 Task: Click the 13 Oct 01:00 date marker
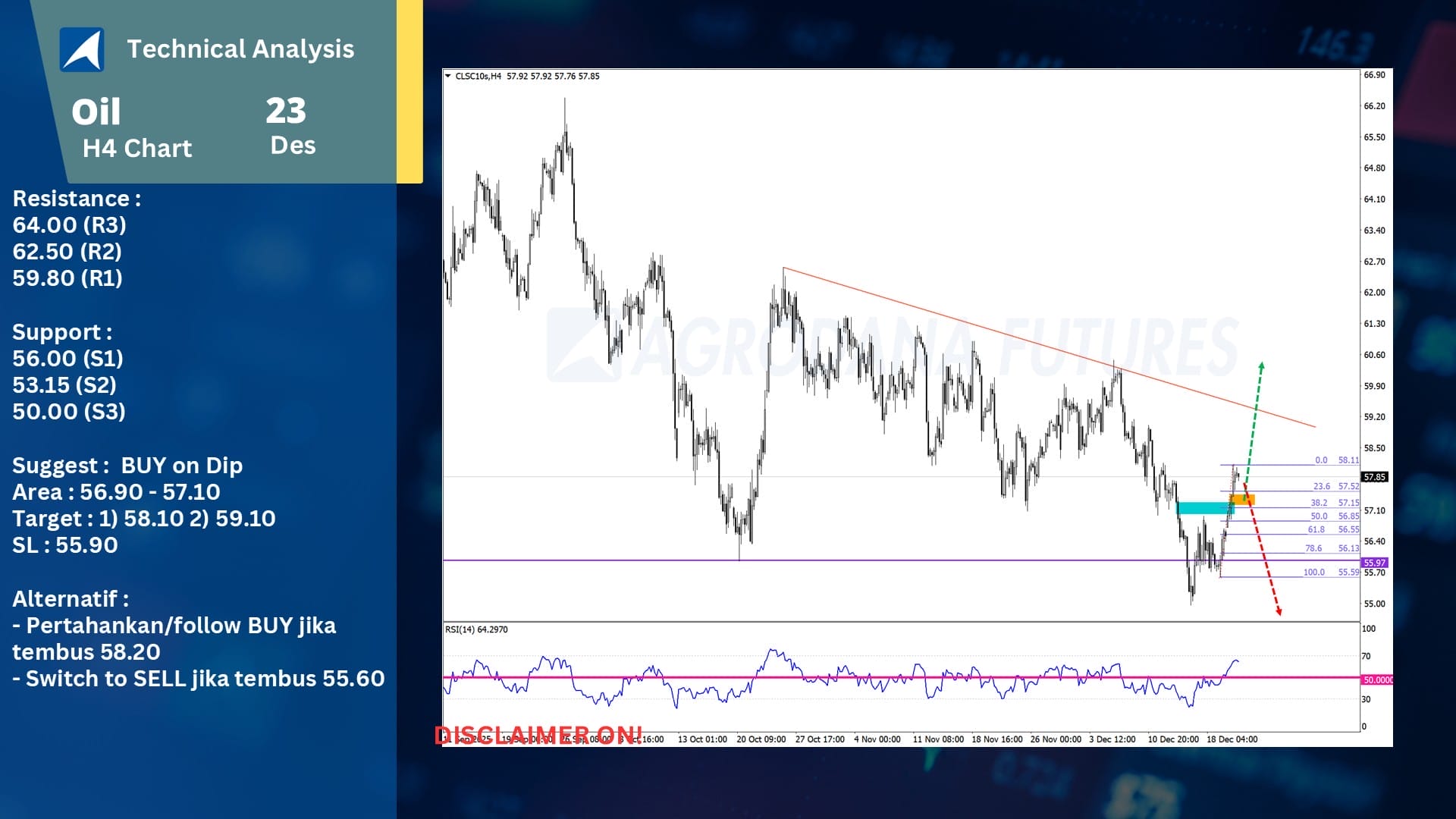(x=702, y=739)
